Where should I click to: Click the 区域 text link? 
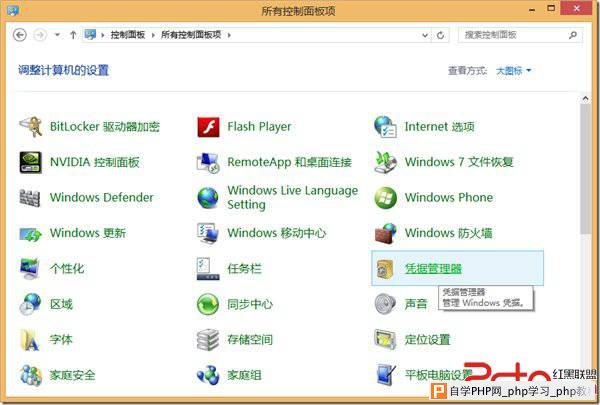point(61,304)
